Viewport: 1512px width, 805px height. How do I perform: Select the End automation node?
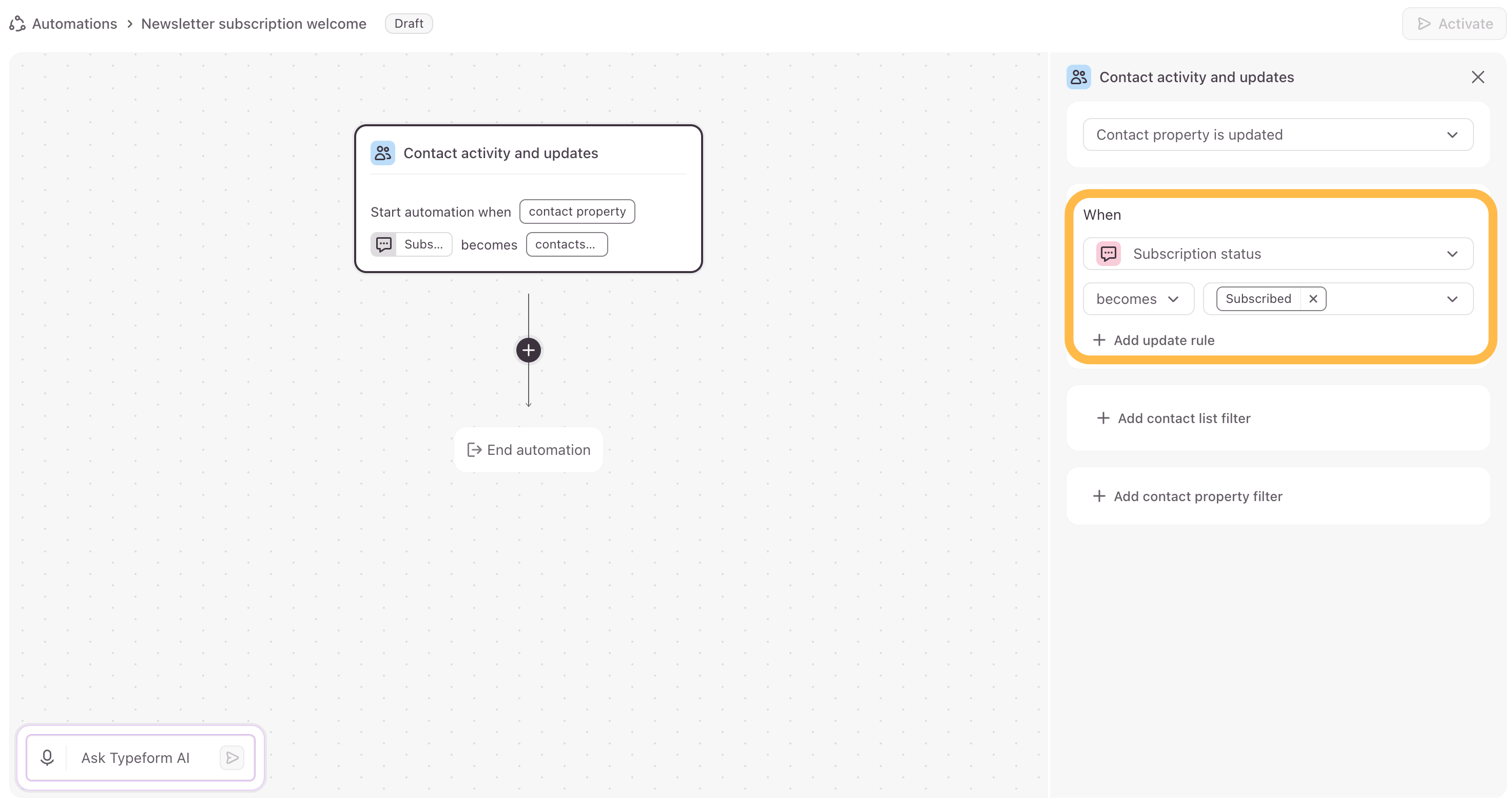(x=528, y=450)
